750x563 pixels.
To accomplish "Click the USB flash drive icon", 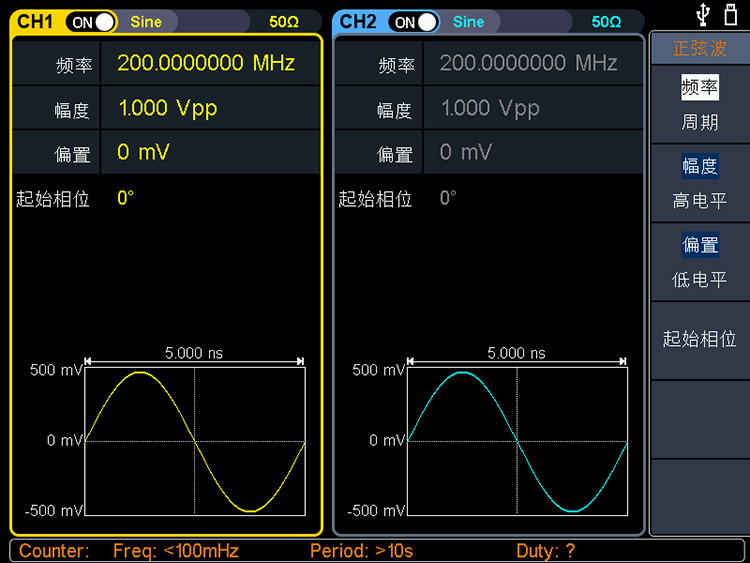I will (731, 14).
